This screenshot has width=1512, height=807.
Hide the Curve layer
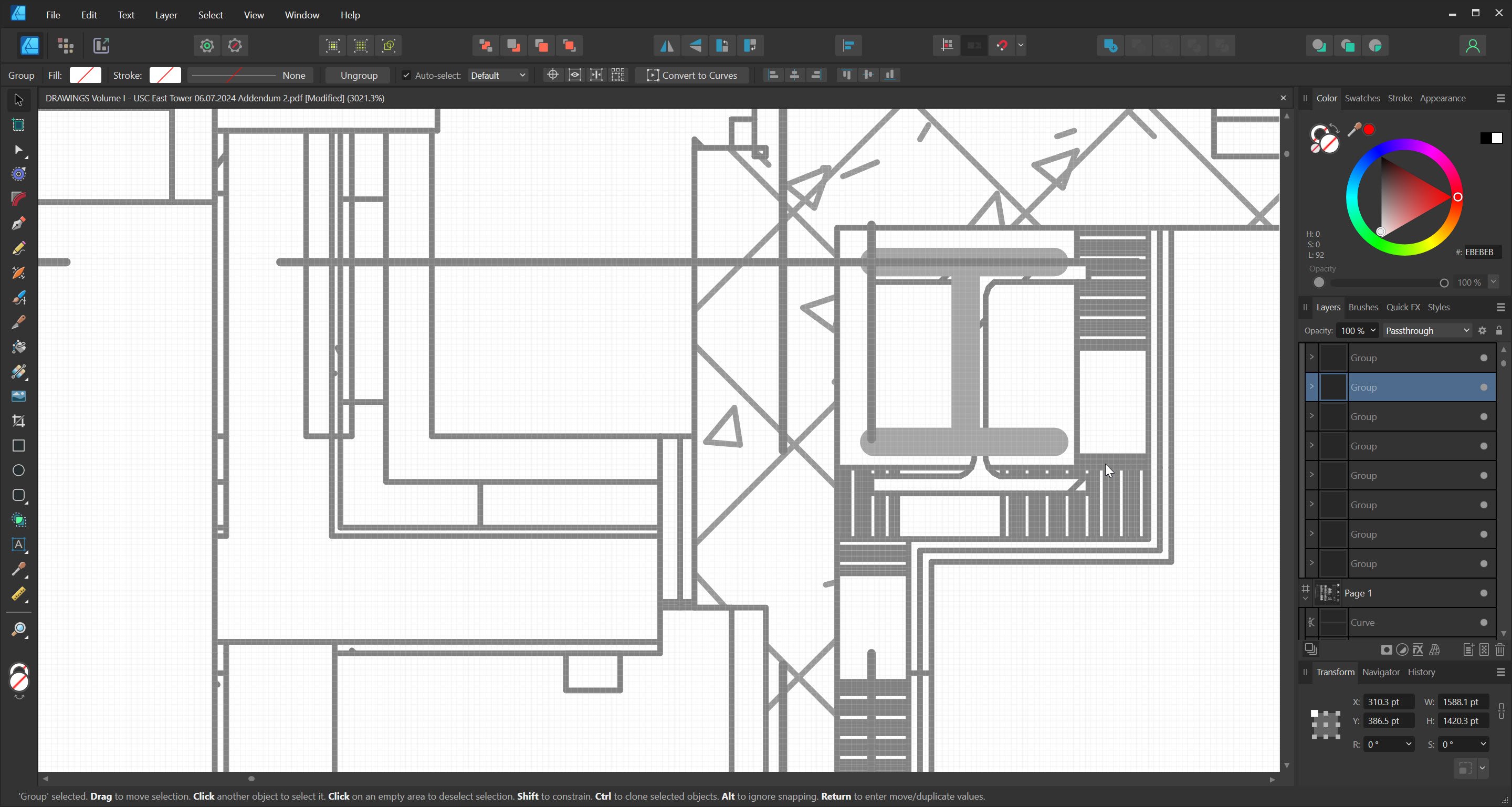(x=1484, y=622)
